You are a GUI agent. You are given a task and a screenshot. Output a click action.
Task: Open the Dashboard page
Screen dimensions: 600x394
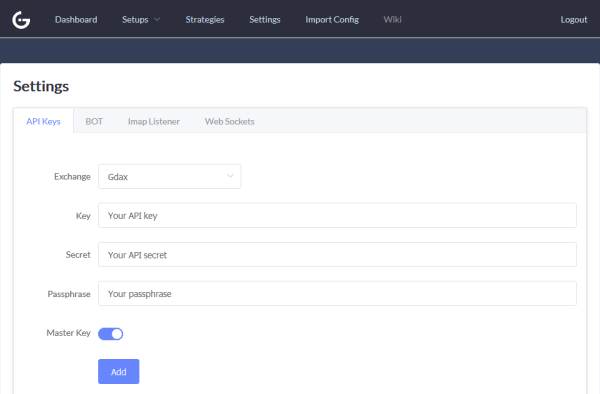pyautogui.click(x=76, y=20)
